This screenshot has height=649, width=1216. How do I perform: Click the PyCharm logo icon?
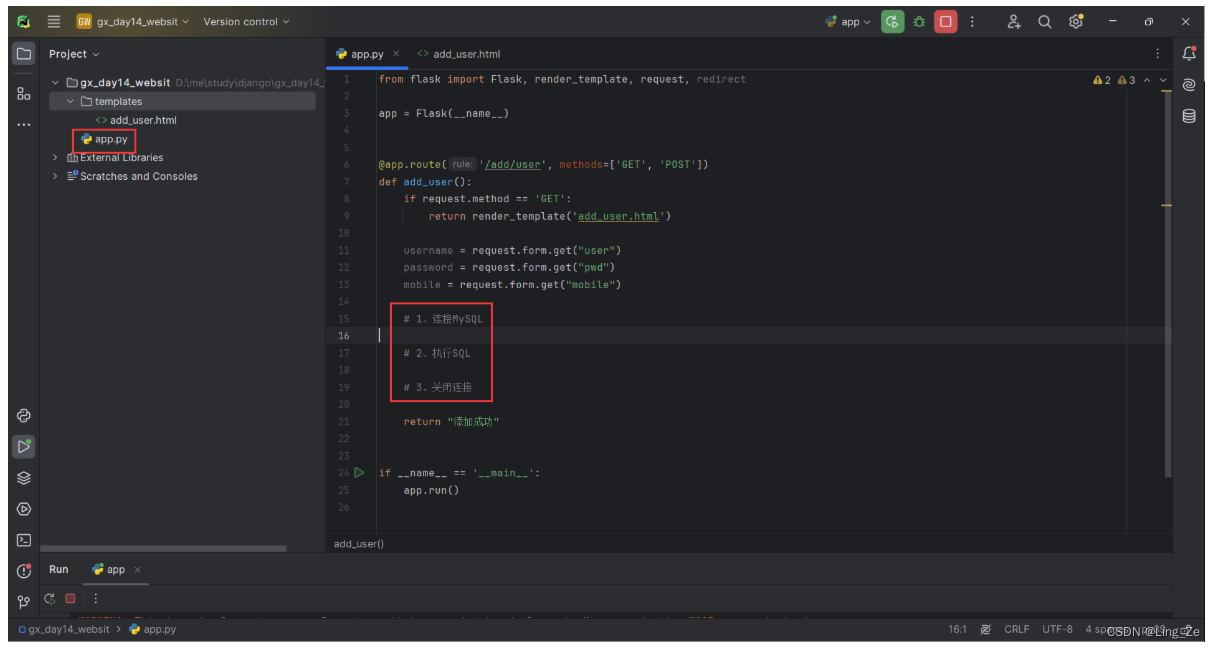[24, 21]
